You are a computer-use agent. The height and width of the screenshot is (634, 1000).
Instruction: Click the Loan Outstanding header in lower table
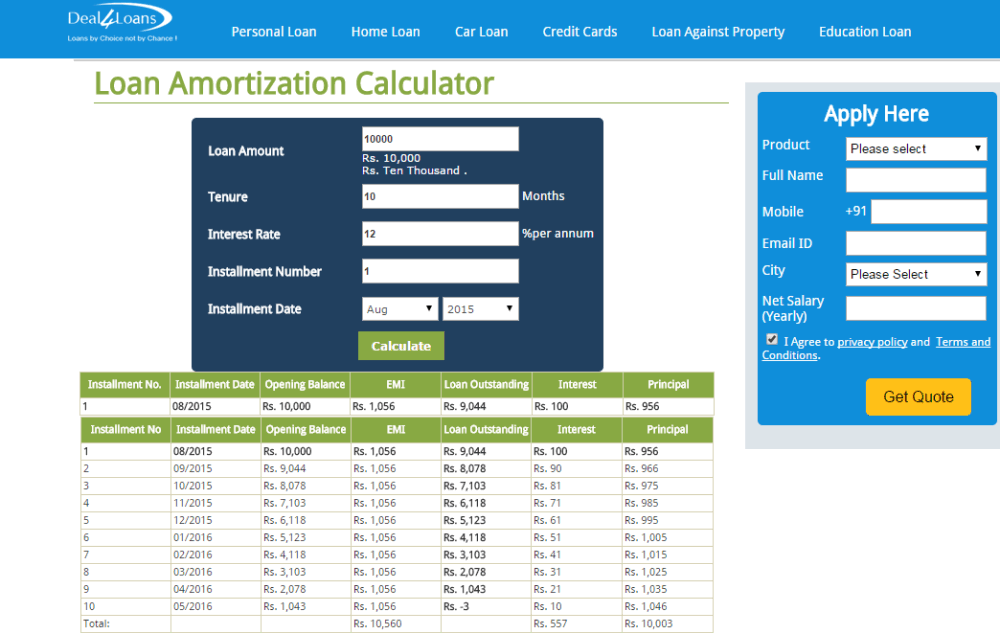[x=486, y=430]
